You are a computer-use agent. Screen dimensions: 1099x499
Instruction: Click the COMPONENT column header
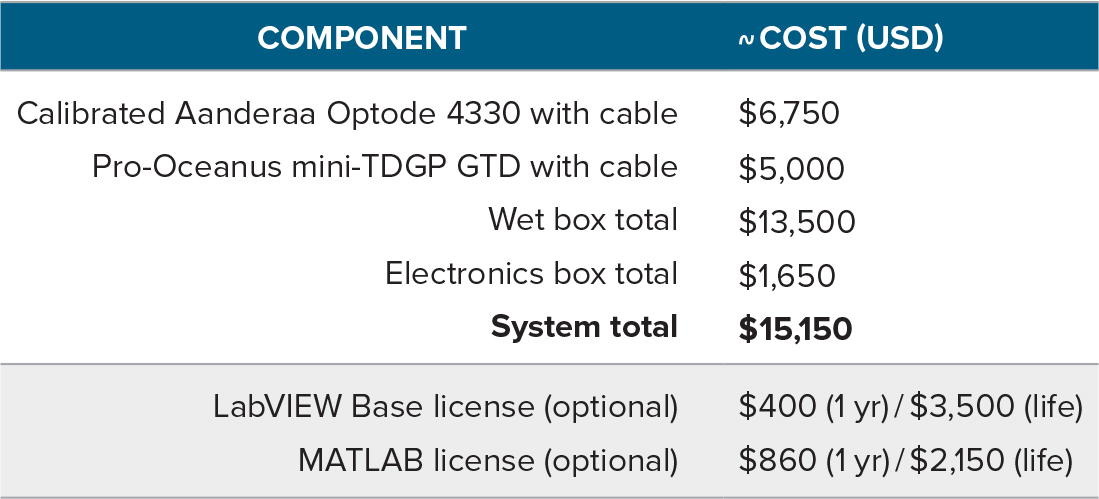point(362,37)
